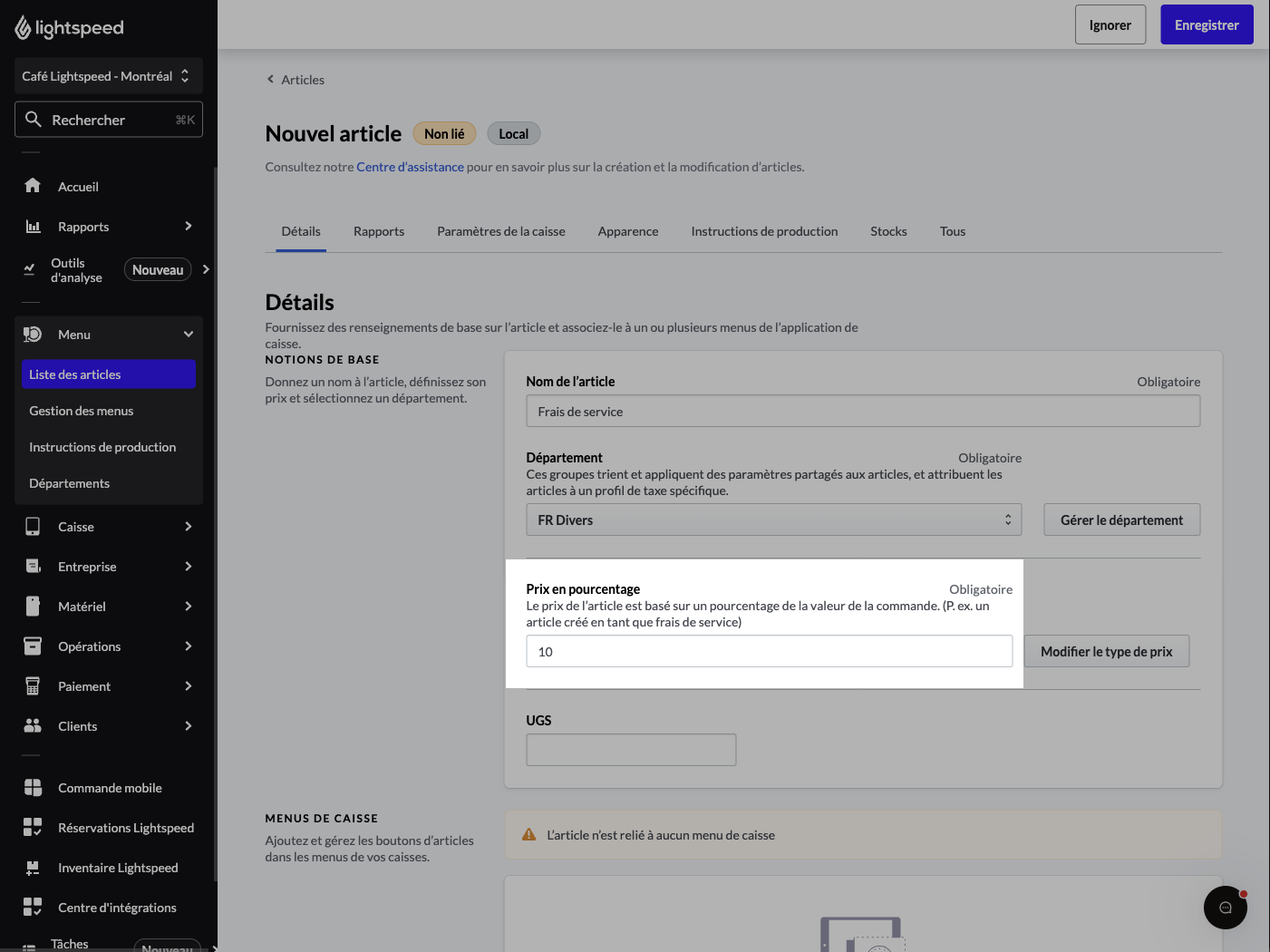Click the warning triangle icon
The height and width of the screenshot is (952, 1270).
[529, 835]
